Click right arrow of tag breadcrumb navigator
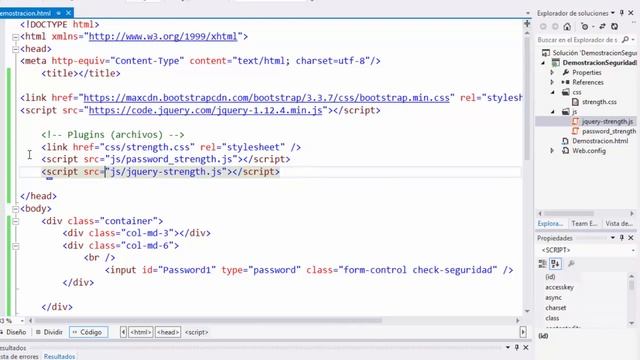 523,332
